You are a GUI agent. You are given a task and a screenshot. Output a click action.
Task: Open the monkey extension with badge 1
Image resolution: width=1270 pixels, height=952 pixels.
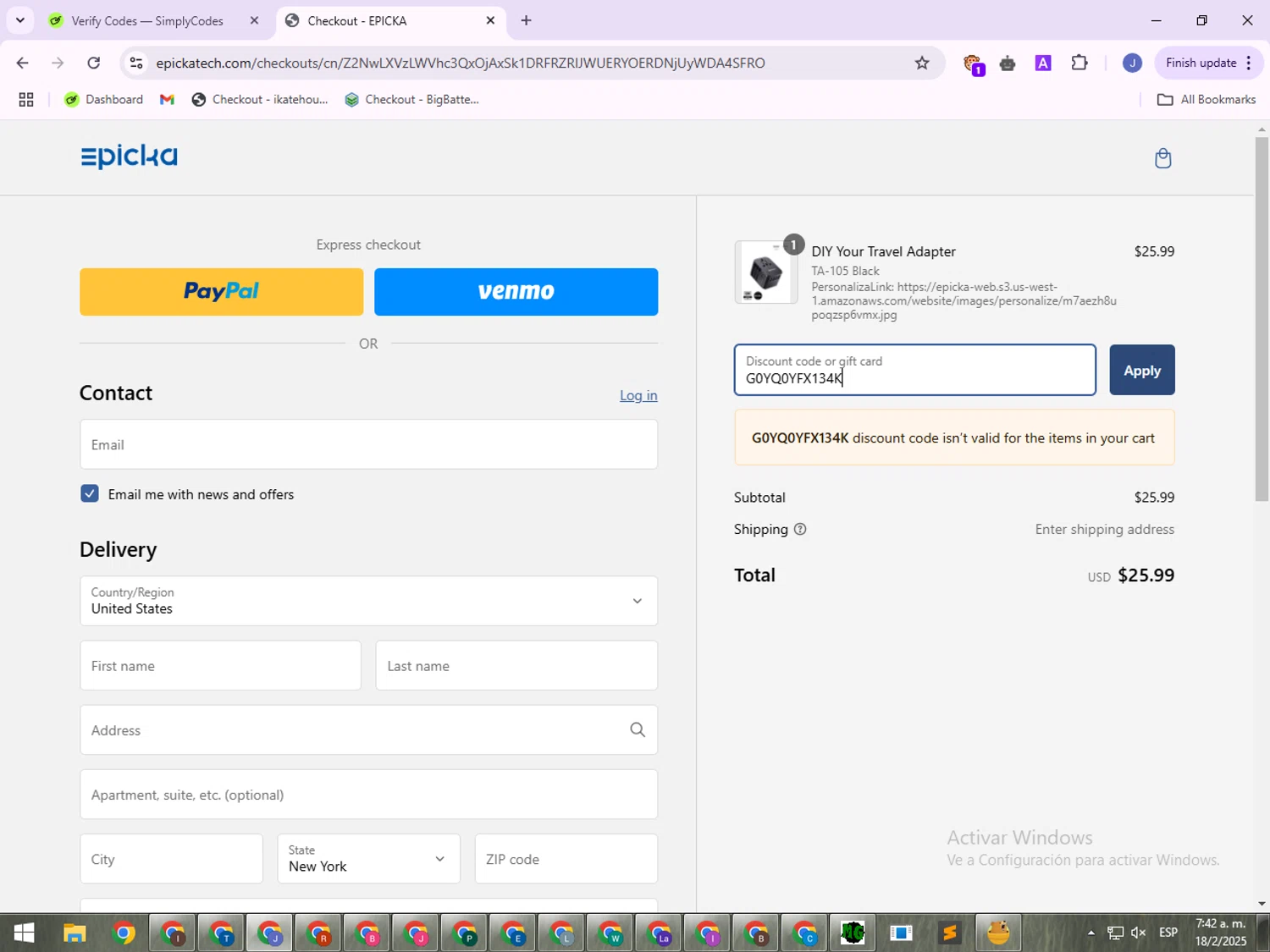[973, 63]
